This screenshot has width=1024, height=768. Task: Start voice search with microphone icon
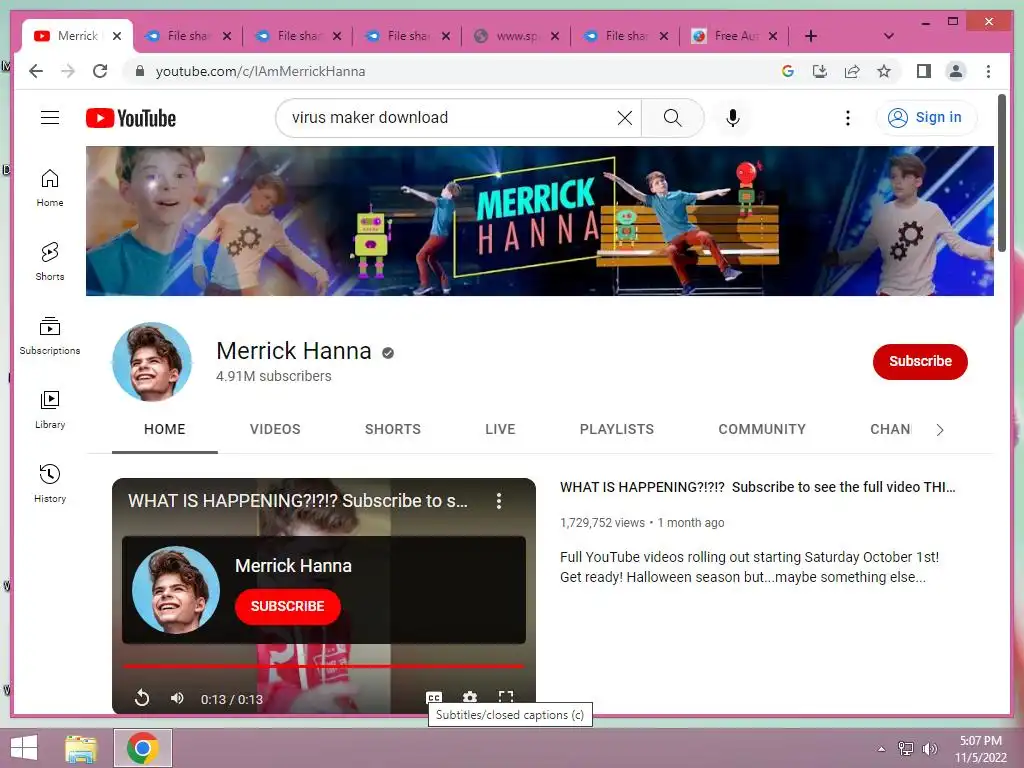pyautogui.click(x=733, y=118)
